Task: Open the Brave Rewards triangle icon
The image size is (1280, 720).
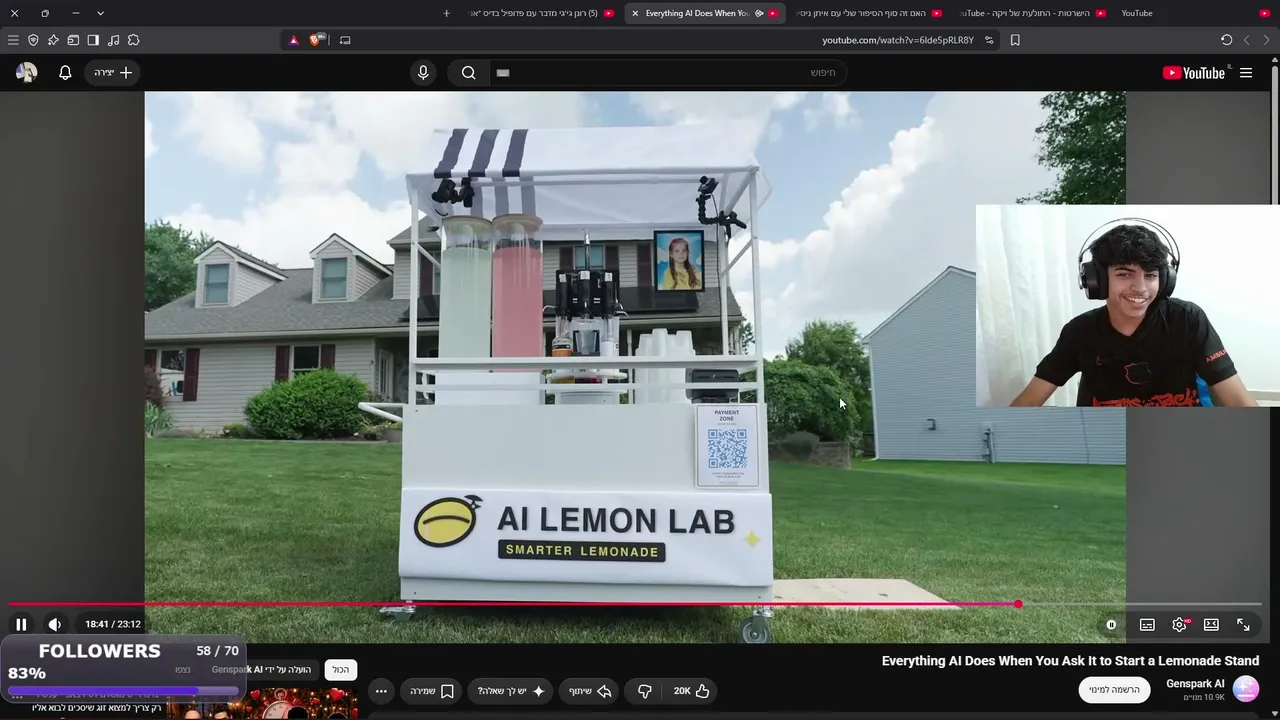Action: point(293,40)
